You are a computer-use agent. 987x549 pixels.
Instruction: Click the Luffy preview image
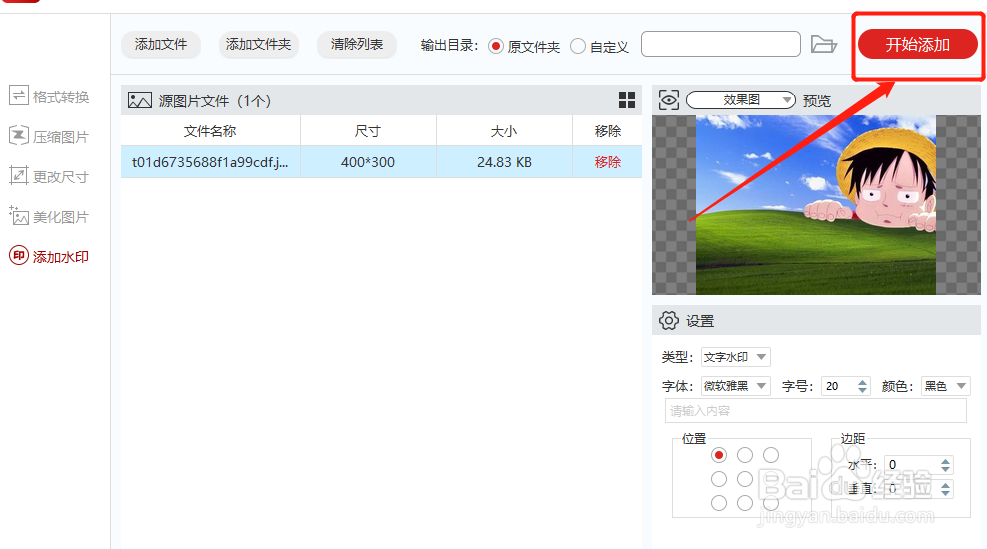point(816,205)
